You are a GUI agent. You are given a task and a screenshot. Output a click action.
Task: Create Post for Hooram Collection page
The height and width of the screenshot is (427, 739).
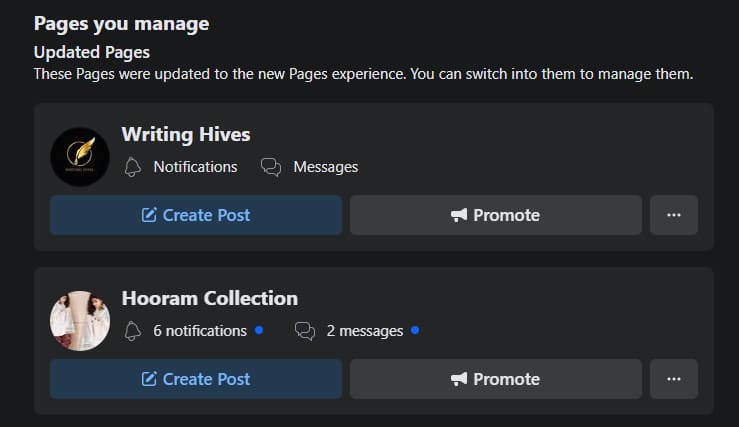coord(196,379)
